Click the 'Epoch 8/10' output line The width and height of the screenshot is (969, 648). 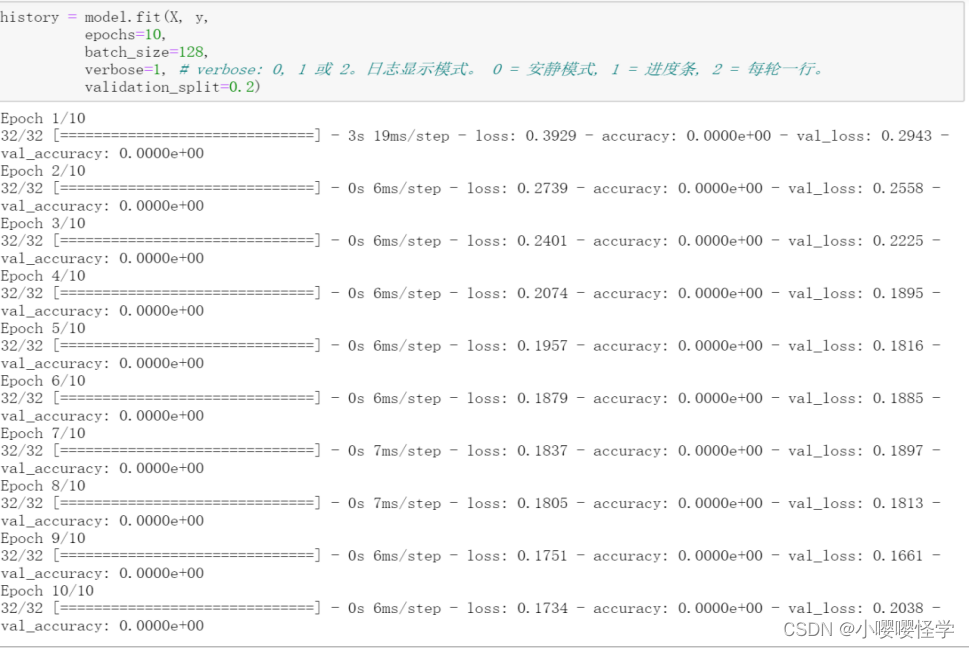coord(43,486)
